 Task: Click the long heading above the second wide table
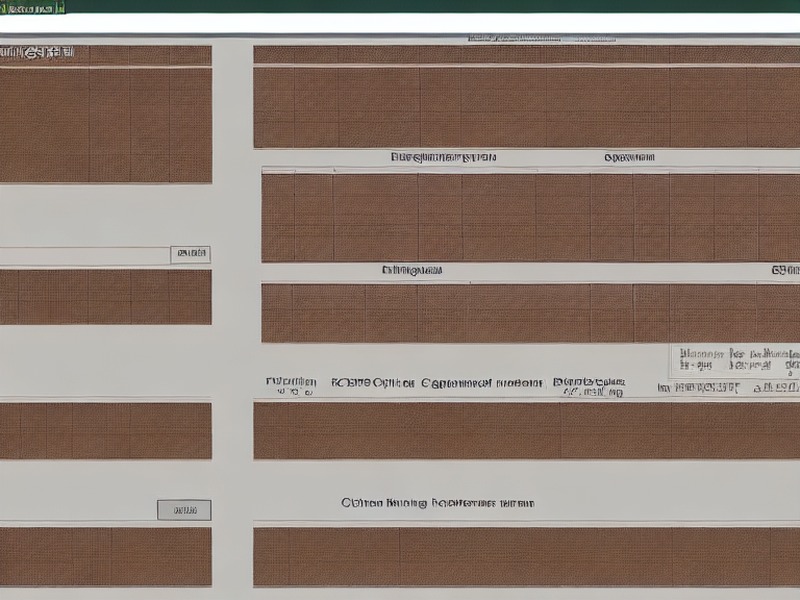click(x=443, y=157)
